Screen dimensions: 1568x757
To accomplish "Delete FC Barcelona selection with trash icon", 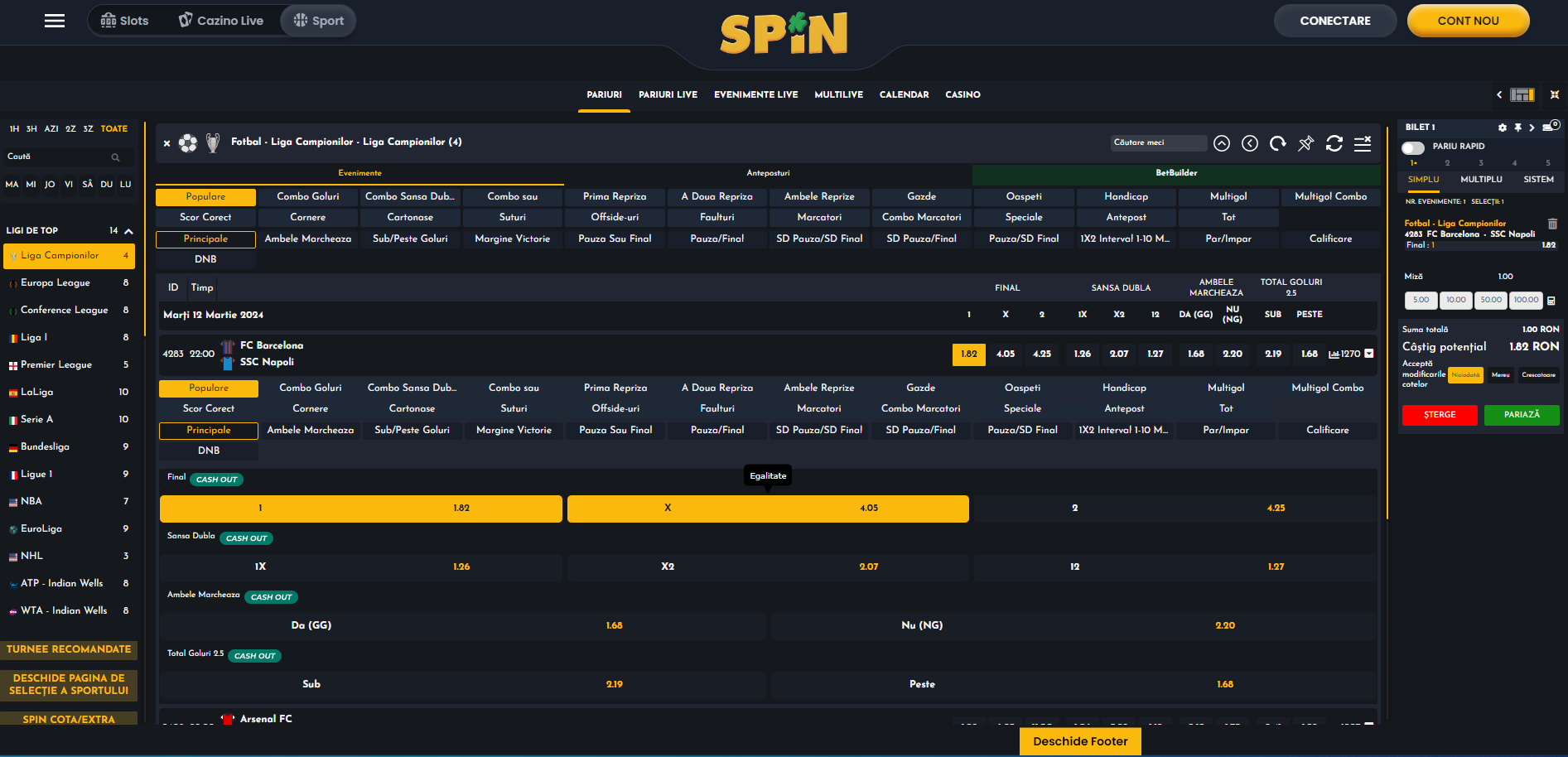I will coord(1552,224).
